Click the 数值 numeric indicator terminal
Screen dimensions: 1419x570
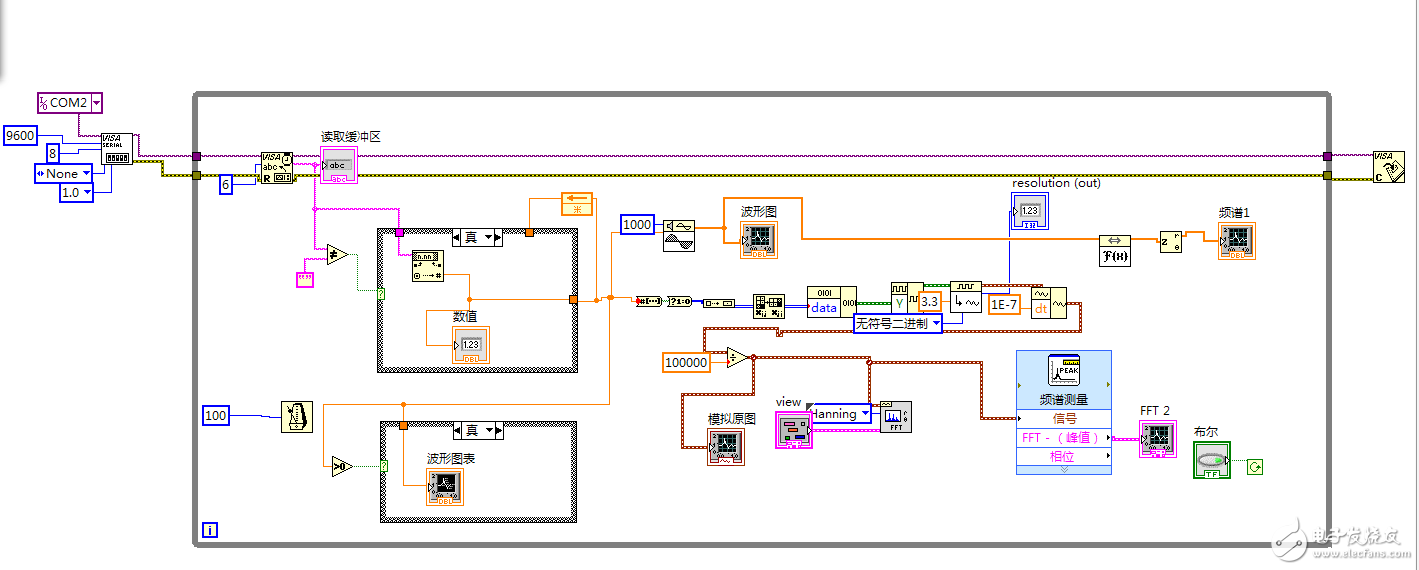(471, 344)
